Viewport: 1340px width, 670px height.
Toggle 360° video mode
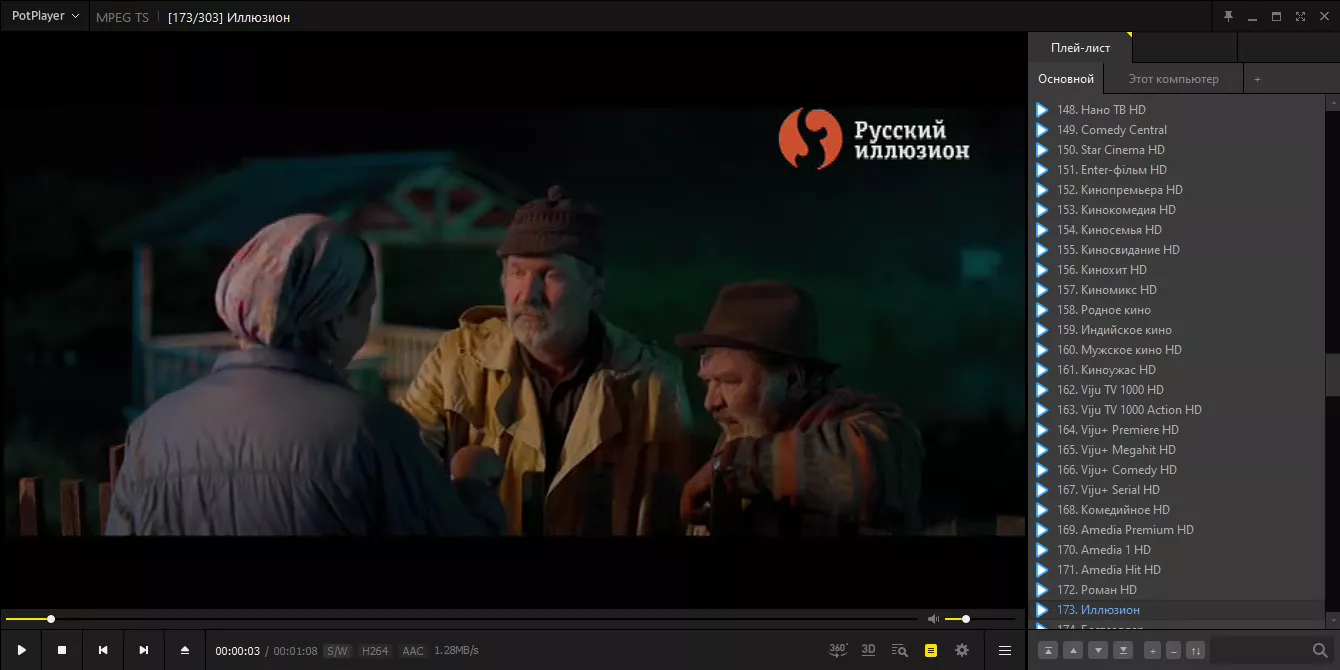838,650
